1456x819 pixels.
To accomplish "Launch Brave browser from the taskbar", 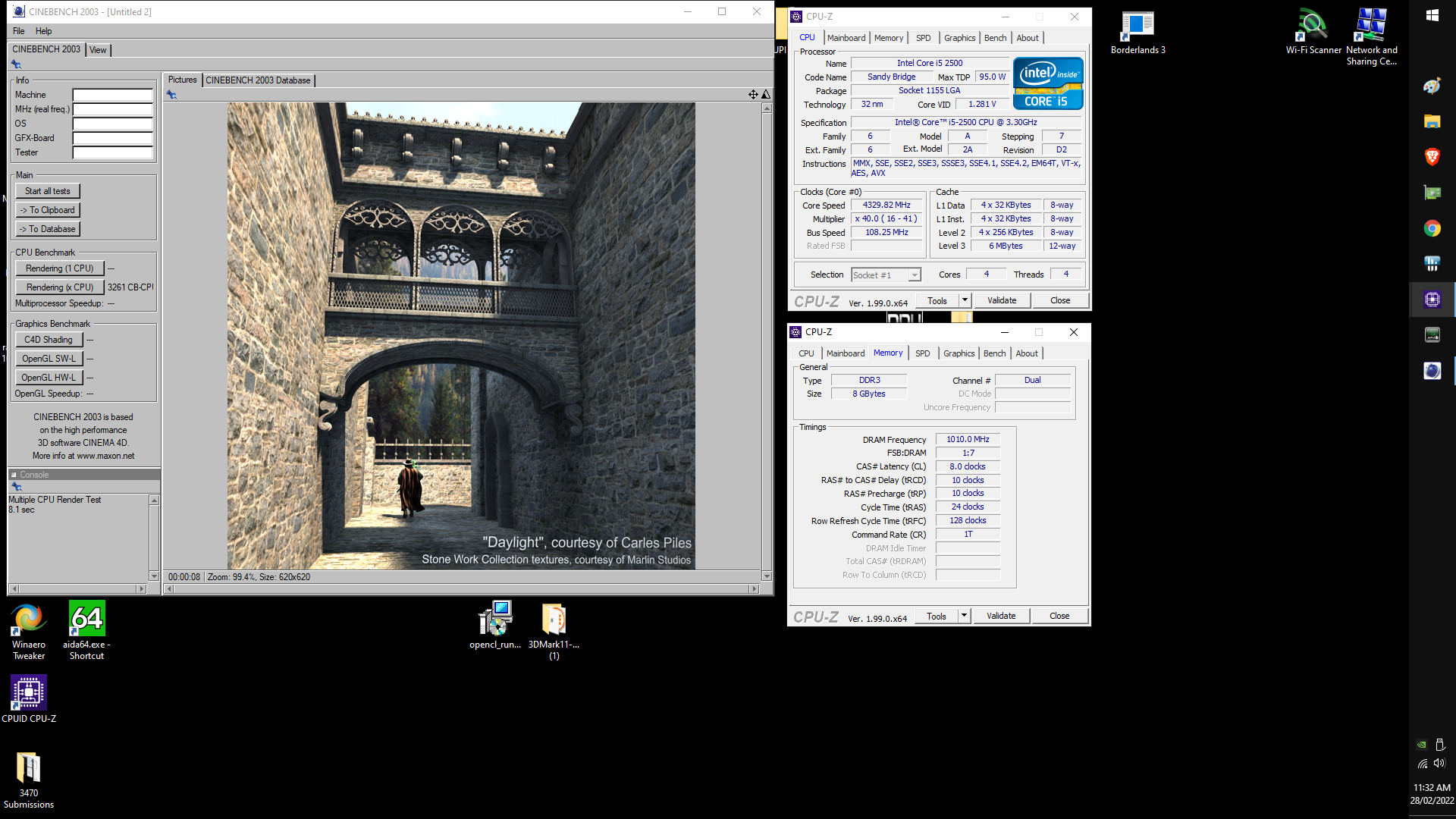I will 1432,157.
